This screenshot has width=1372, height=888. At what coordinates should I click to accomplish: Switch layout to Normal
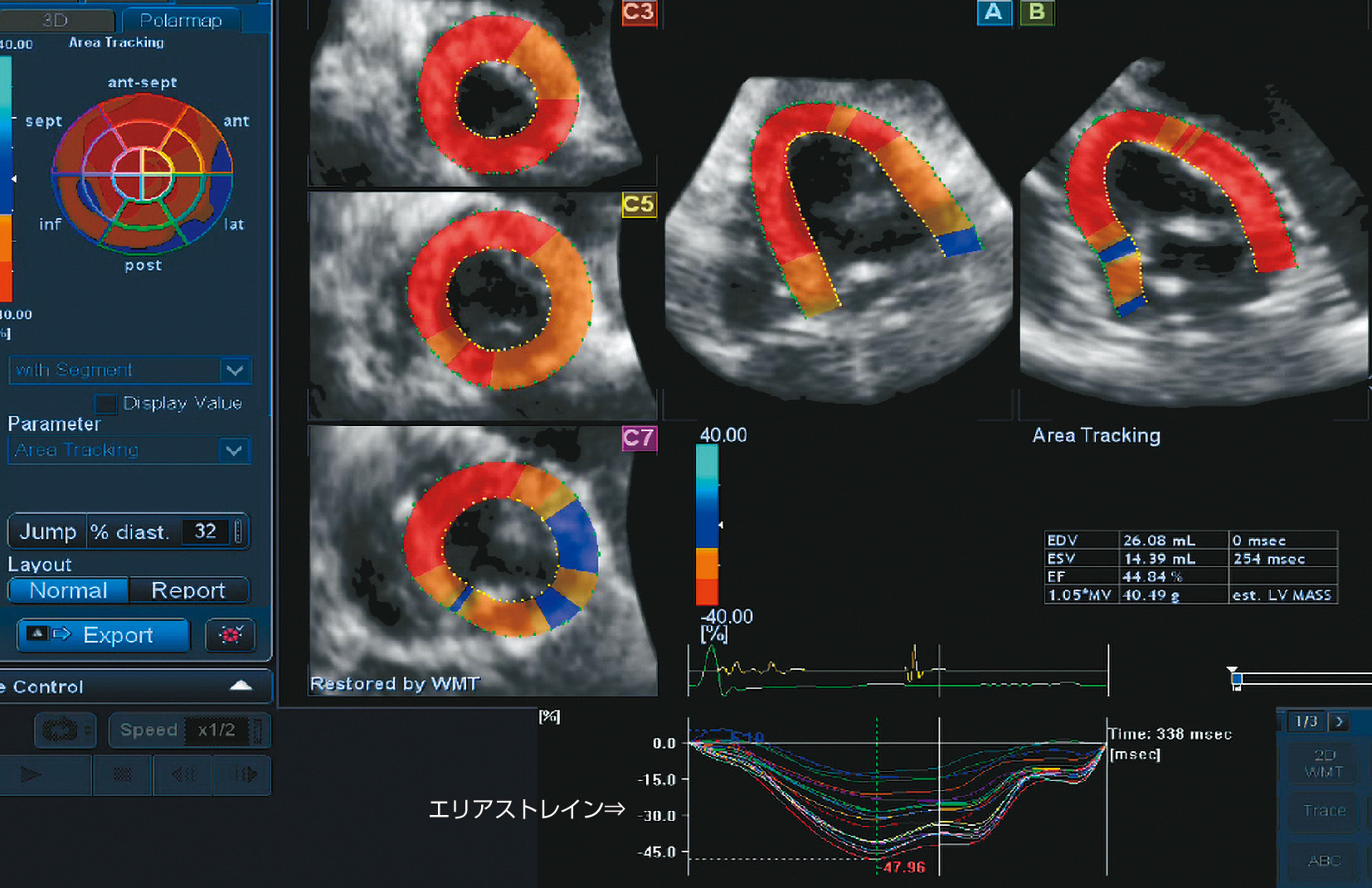68,590
